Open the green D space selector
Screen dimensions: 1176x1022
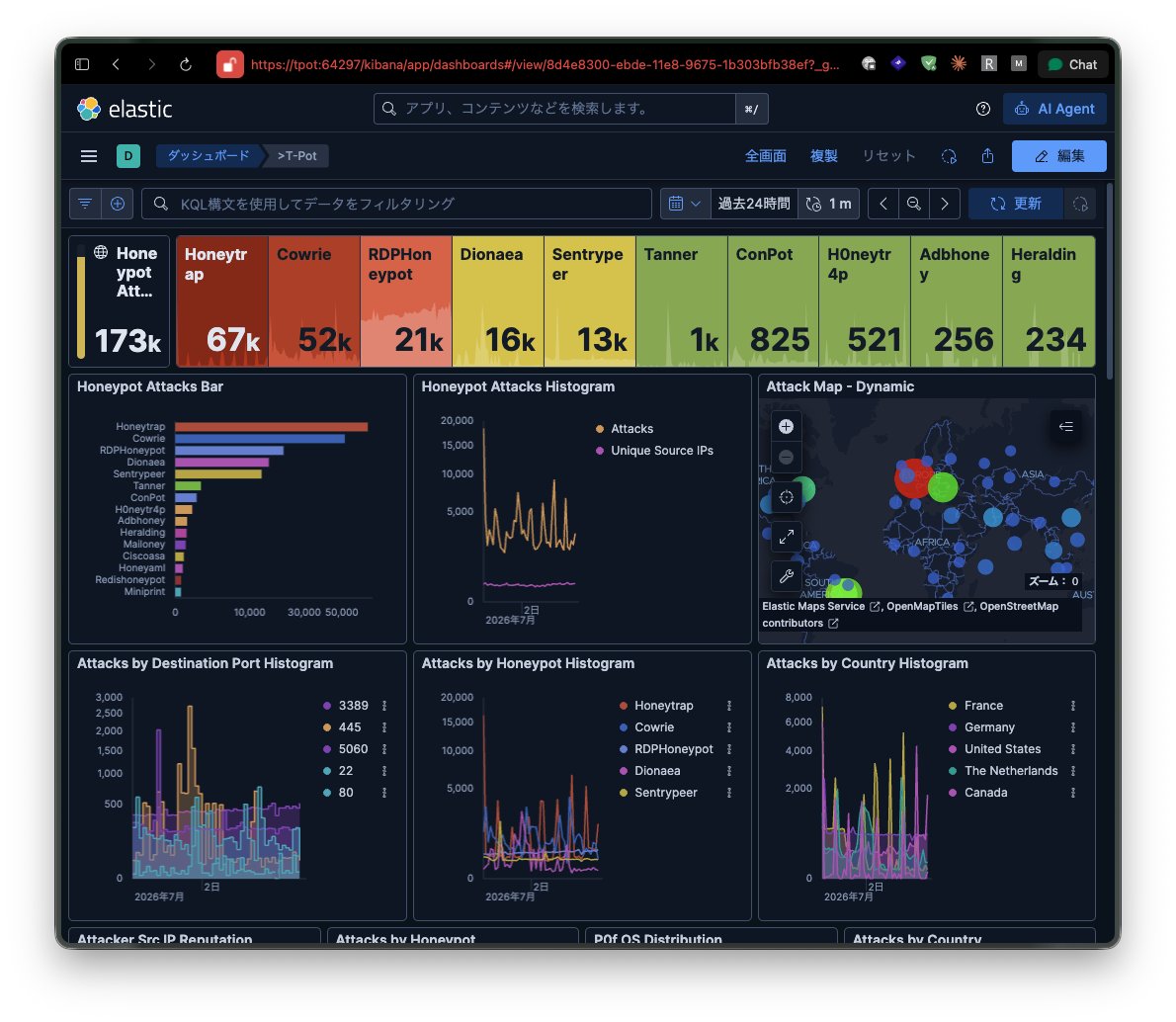tap(128, 156)
